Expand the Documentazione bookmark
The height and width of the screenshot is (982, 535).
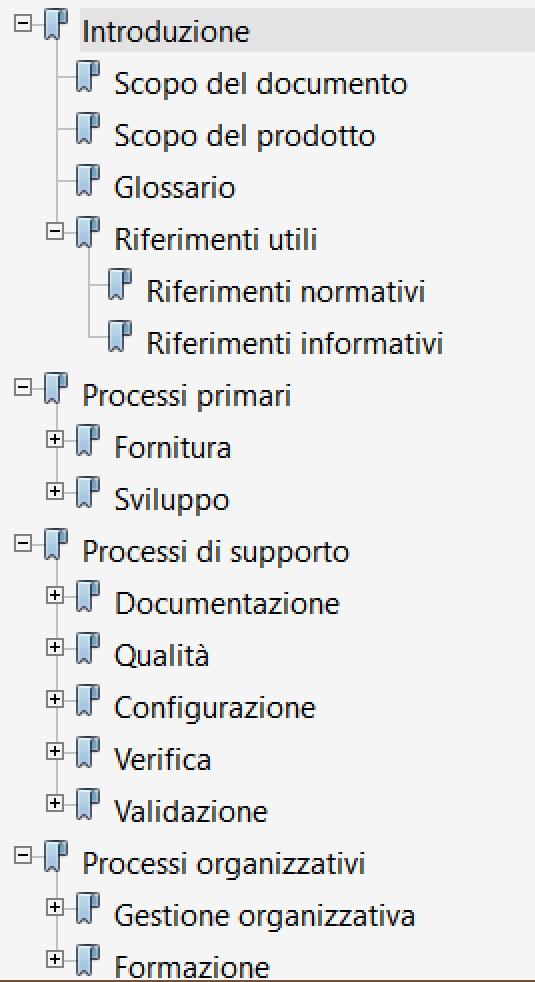pos(55,596)
